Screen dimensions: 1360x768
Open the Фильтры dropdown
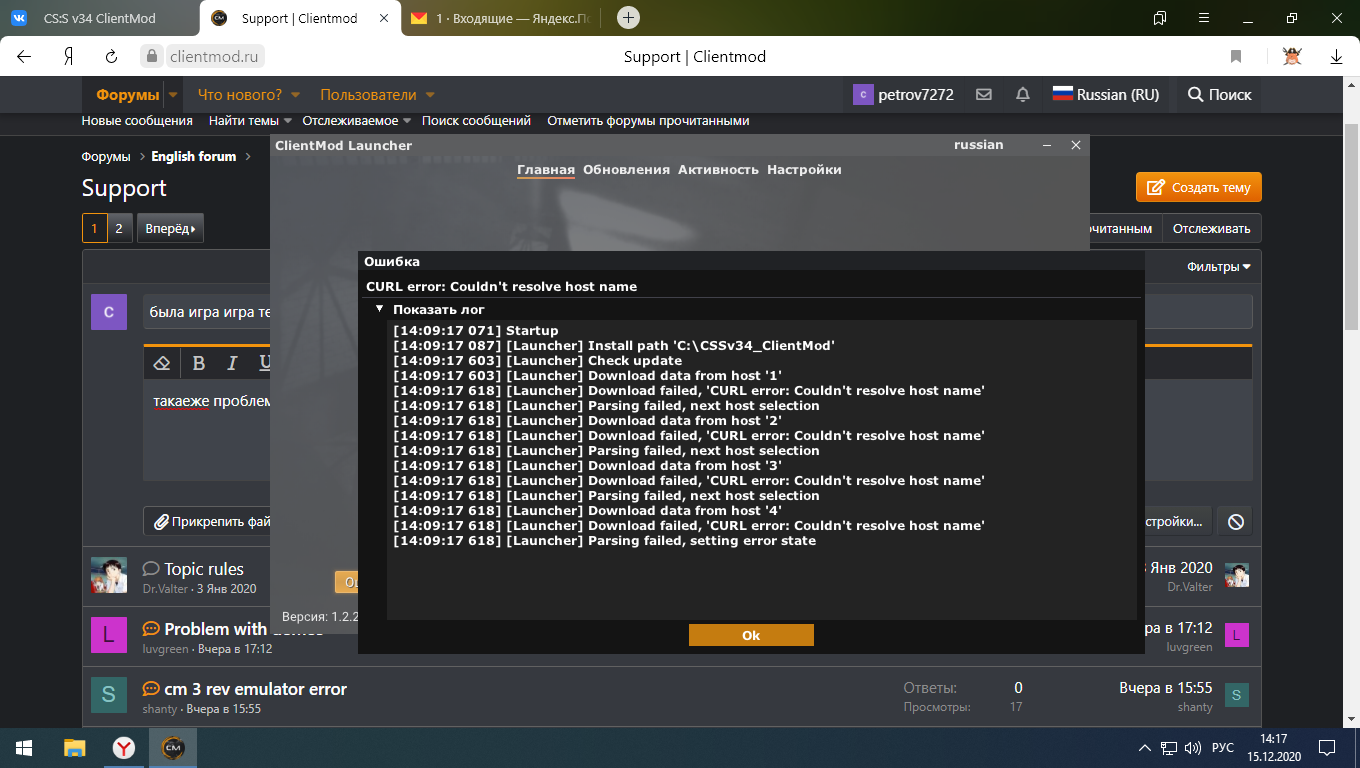1218,267
